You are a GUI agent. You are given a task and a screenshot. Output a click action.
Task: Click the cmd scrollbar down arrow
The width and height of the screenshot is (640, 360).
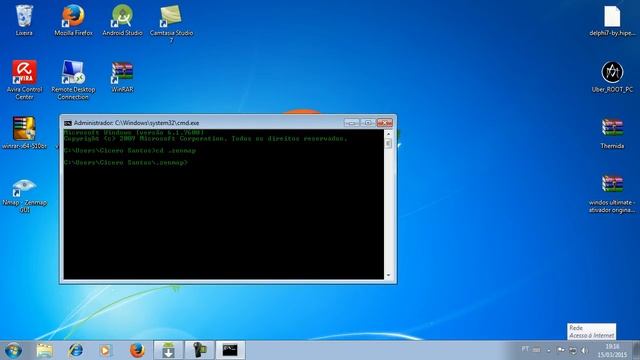pos(388,276)
